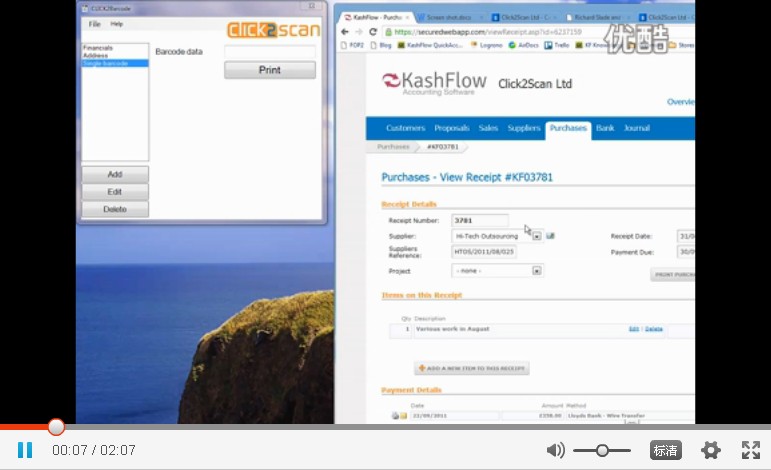
Task: Open the File menu in Click2Barcode
Action: pos(94,24)
